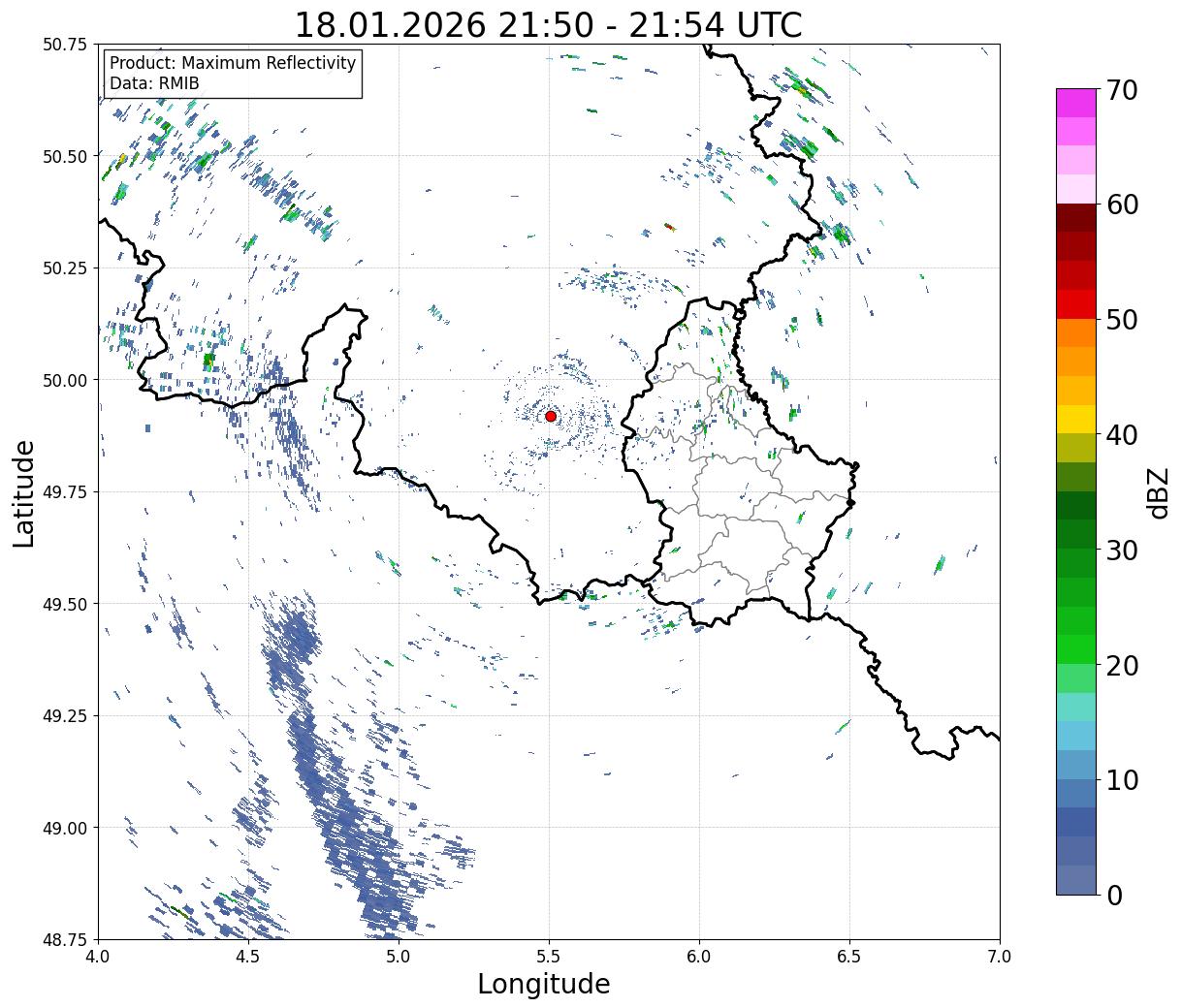Click the longitude tick label 5.0
1182x1008 pixels.
click(x=399, y=957)
